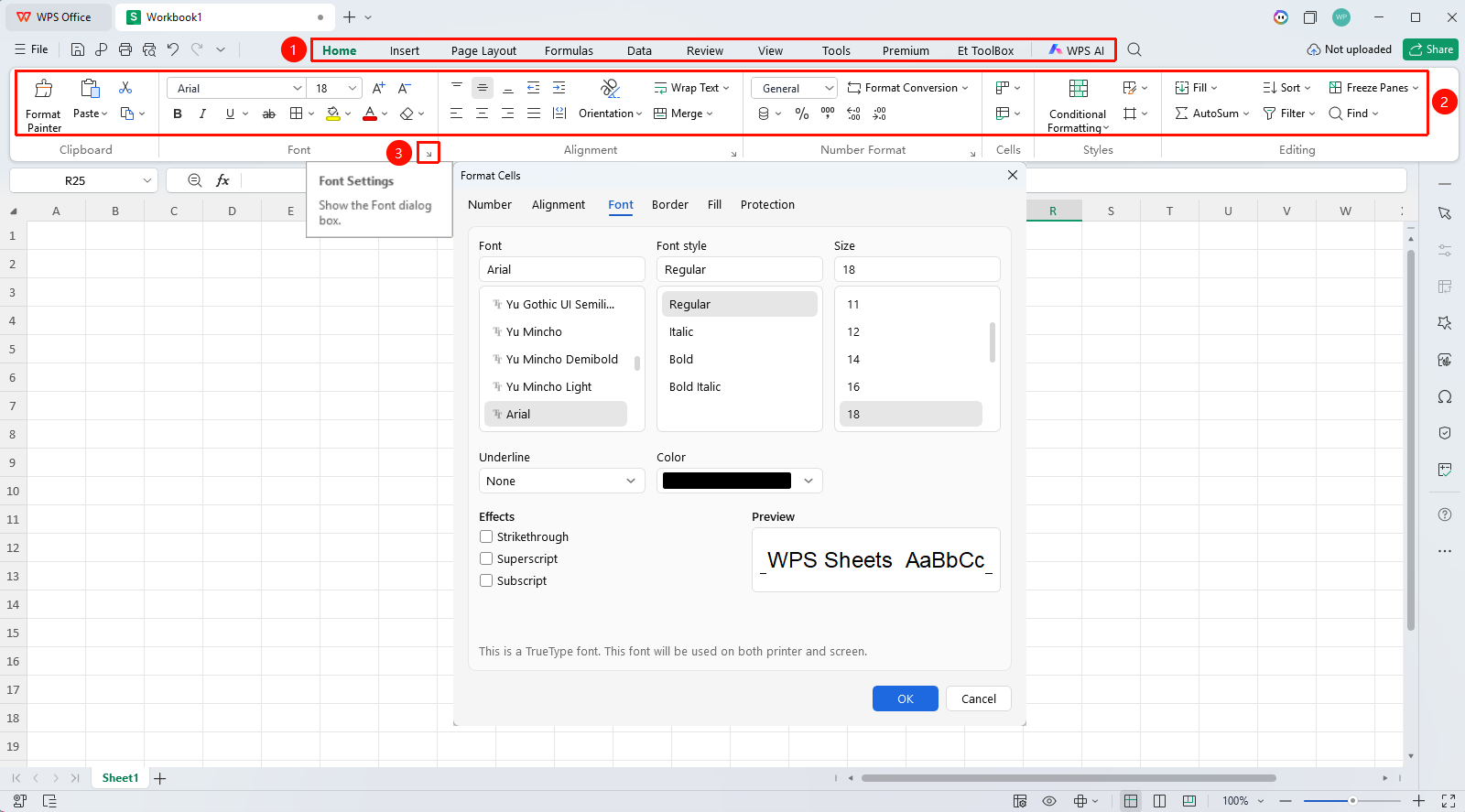This screenshot has height=812, width=1465.
Task: Switch to the Alignment tab in Format Cells
Action: point(559,205)
